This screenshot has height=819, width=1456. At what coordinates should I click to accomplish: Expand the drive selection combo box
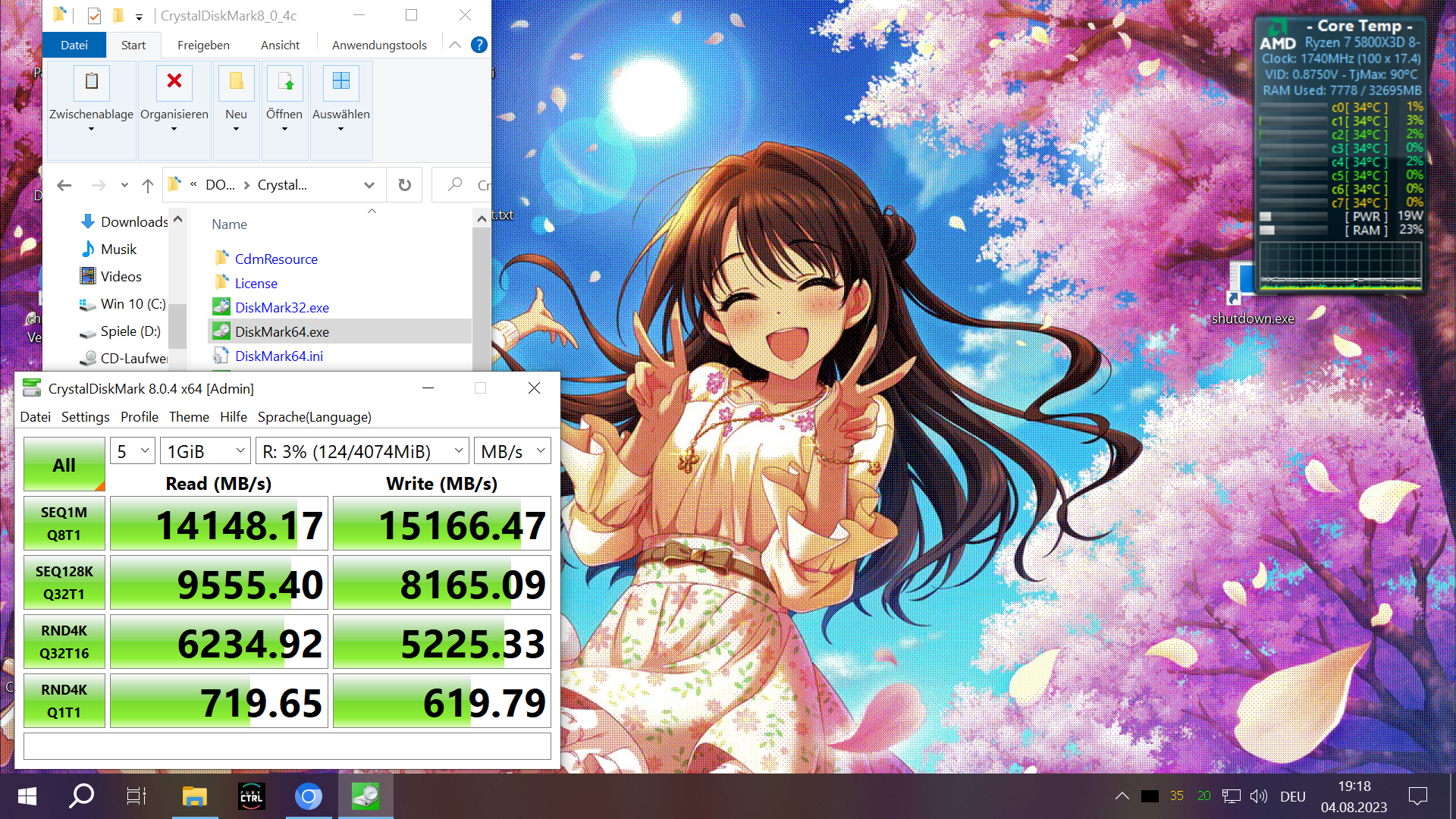(362, 451)
